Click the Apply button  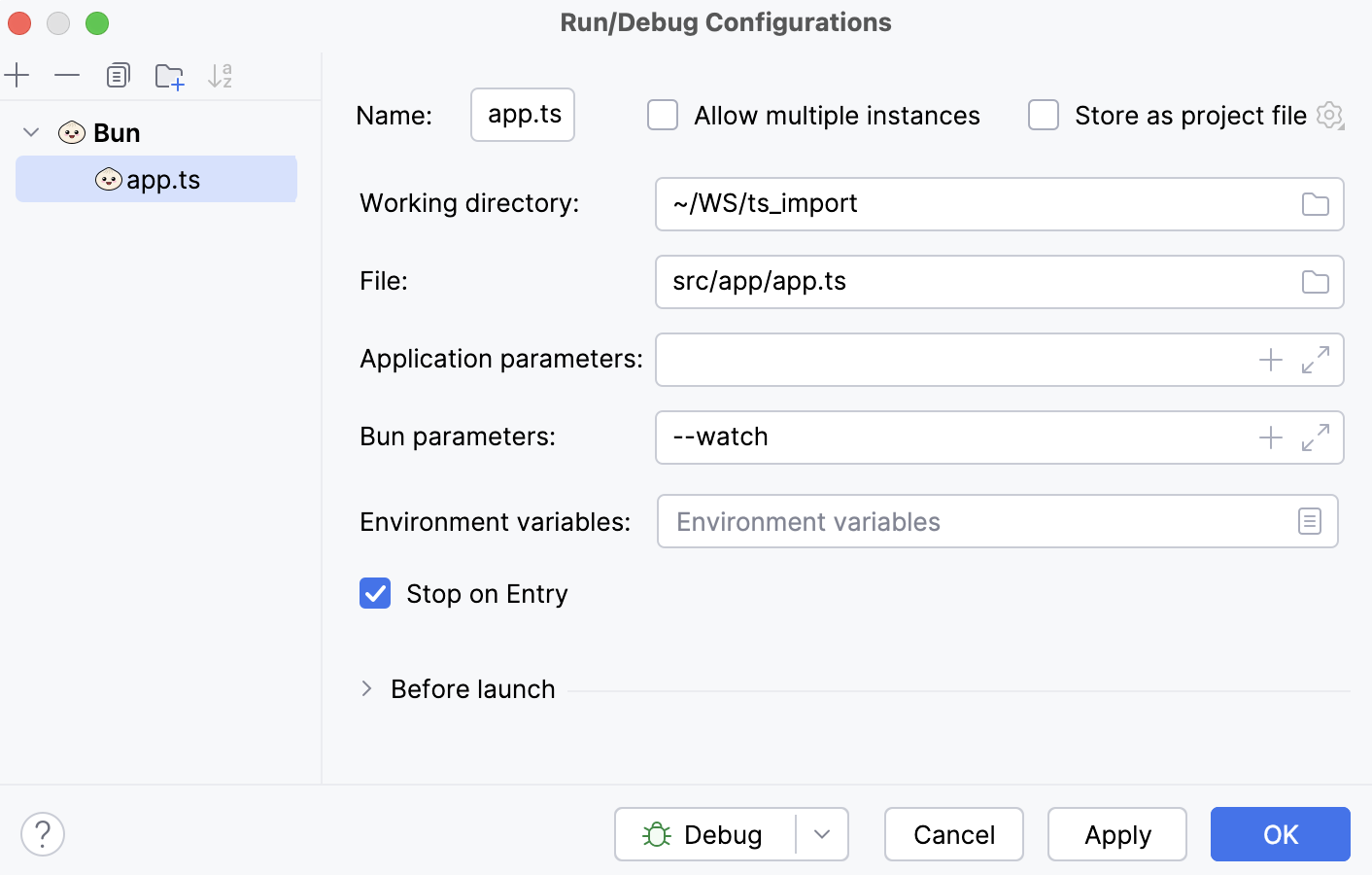point(1117,834)
